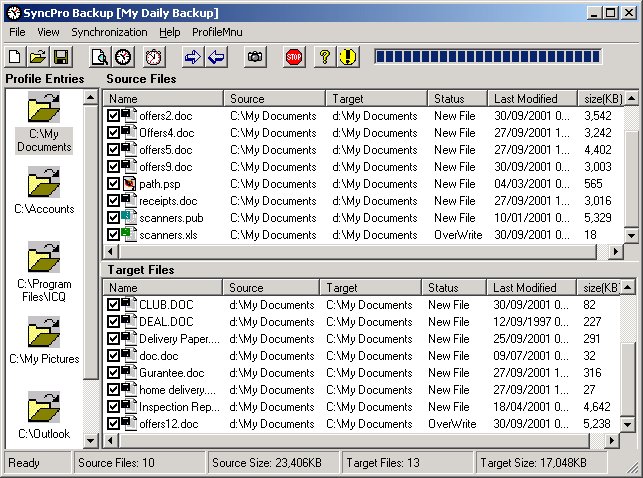
Task: Click the New profile toolbar icon
Action: (15, 57)
